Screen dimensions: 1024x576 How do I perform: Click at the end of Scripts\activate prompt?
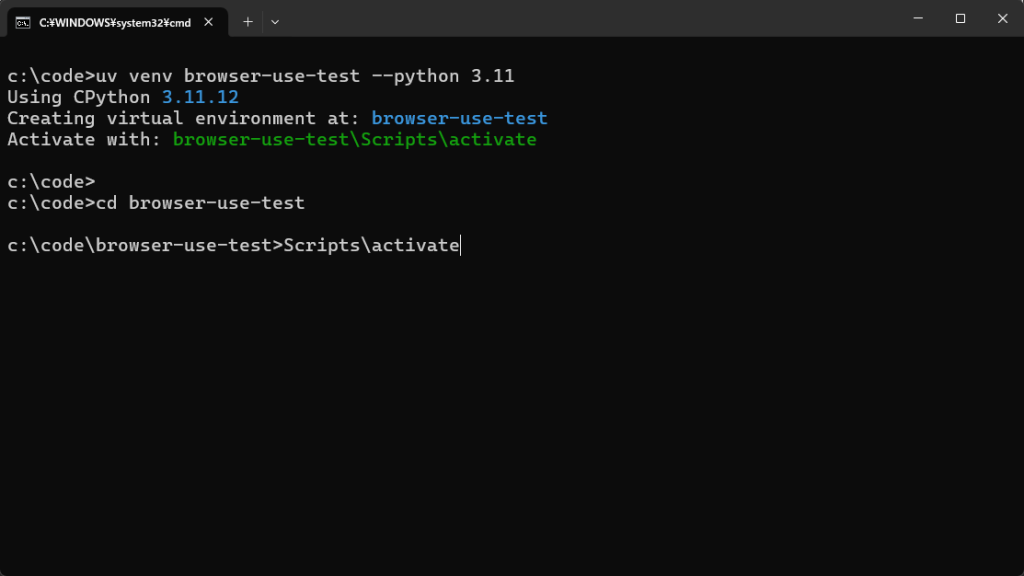click(x=460, y=246)
